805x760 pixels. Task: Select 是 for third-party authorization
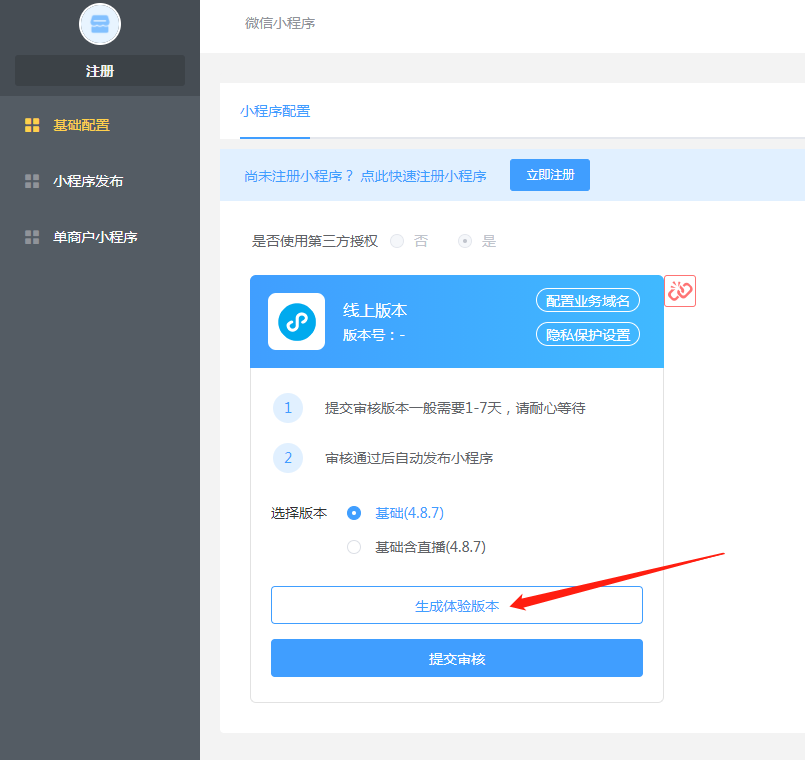pyautogui.click(x=465, y=241)
